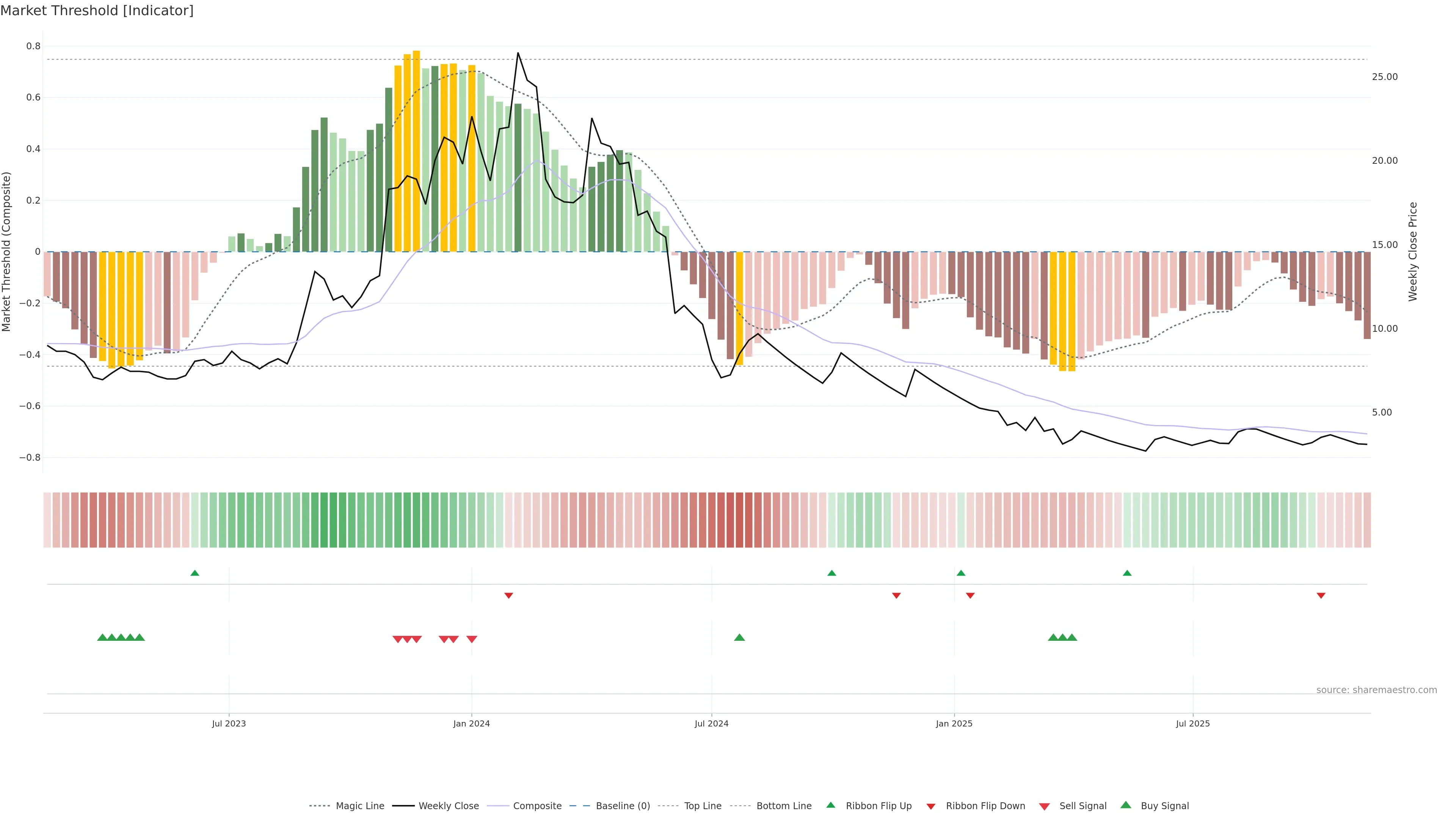
Task: Click the Buy Signal legend triangle icon
Action: coord(1125,805)
